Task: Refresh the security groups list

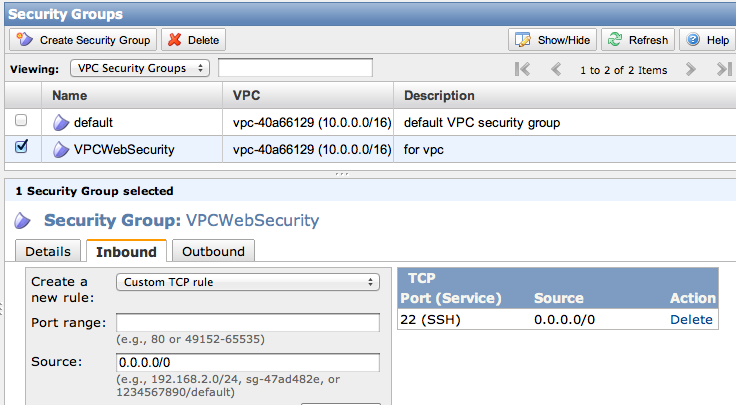Action: [638, 40]
